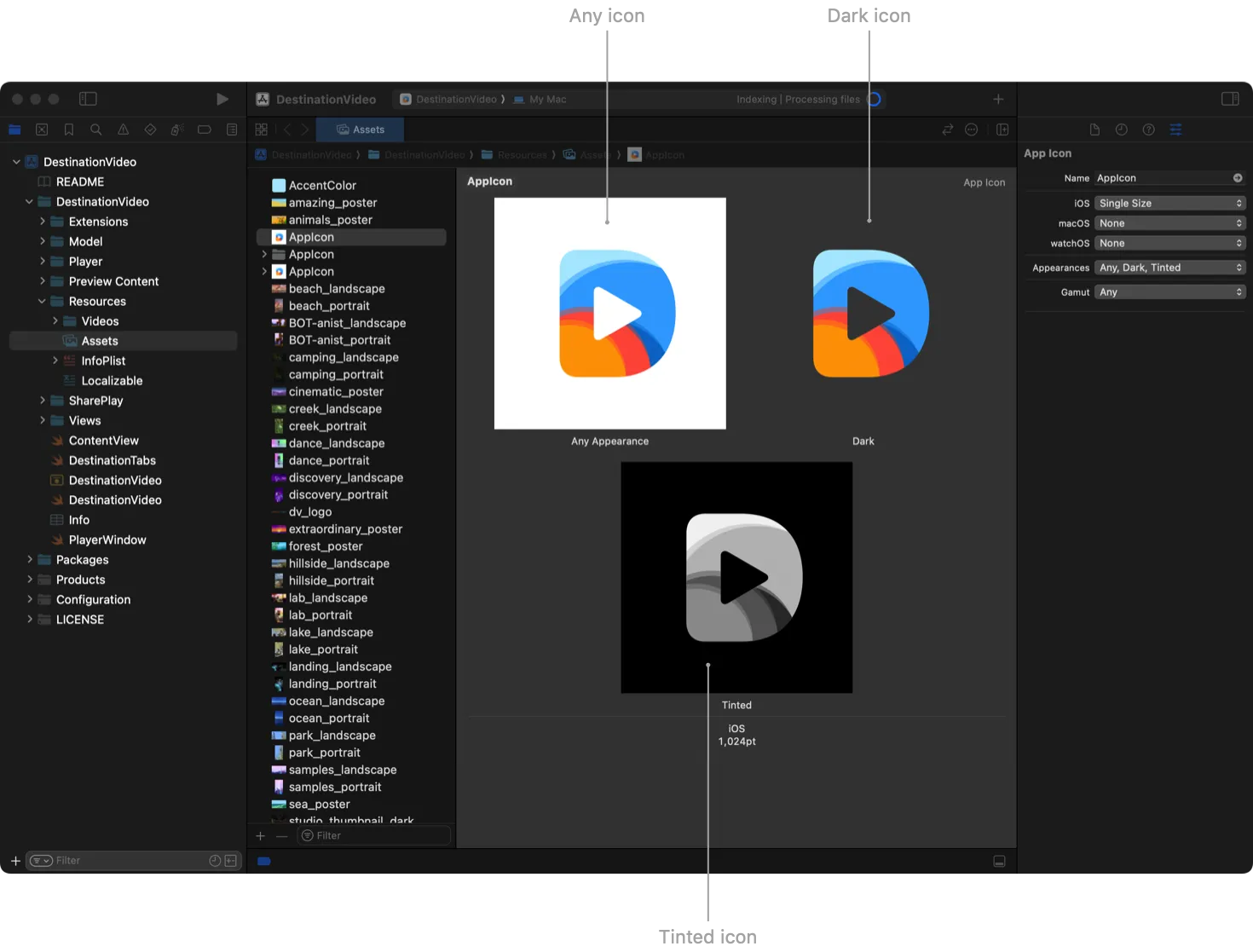Click the Run (play) button in toolbar
Screen dimensions: 1253x952
coord(222,99)
